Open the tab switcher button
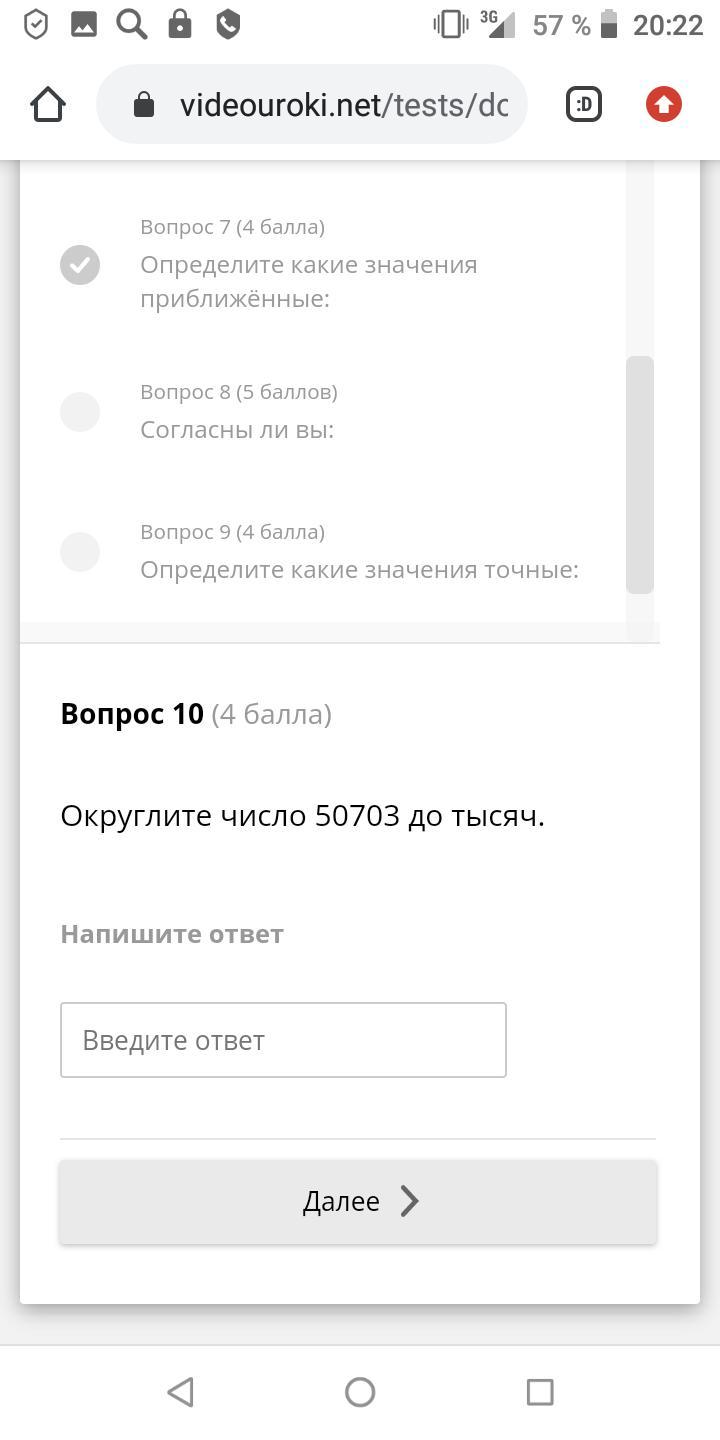This screenshot has width=720, height=1440. [584, 104]
